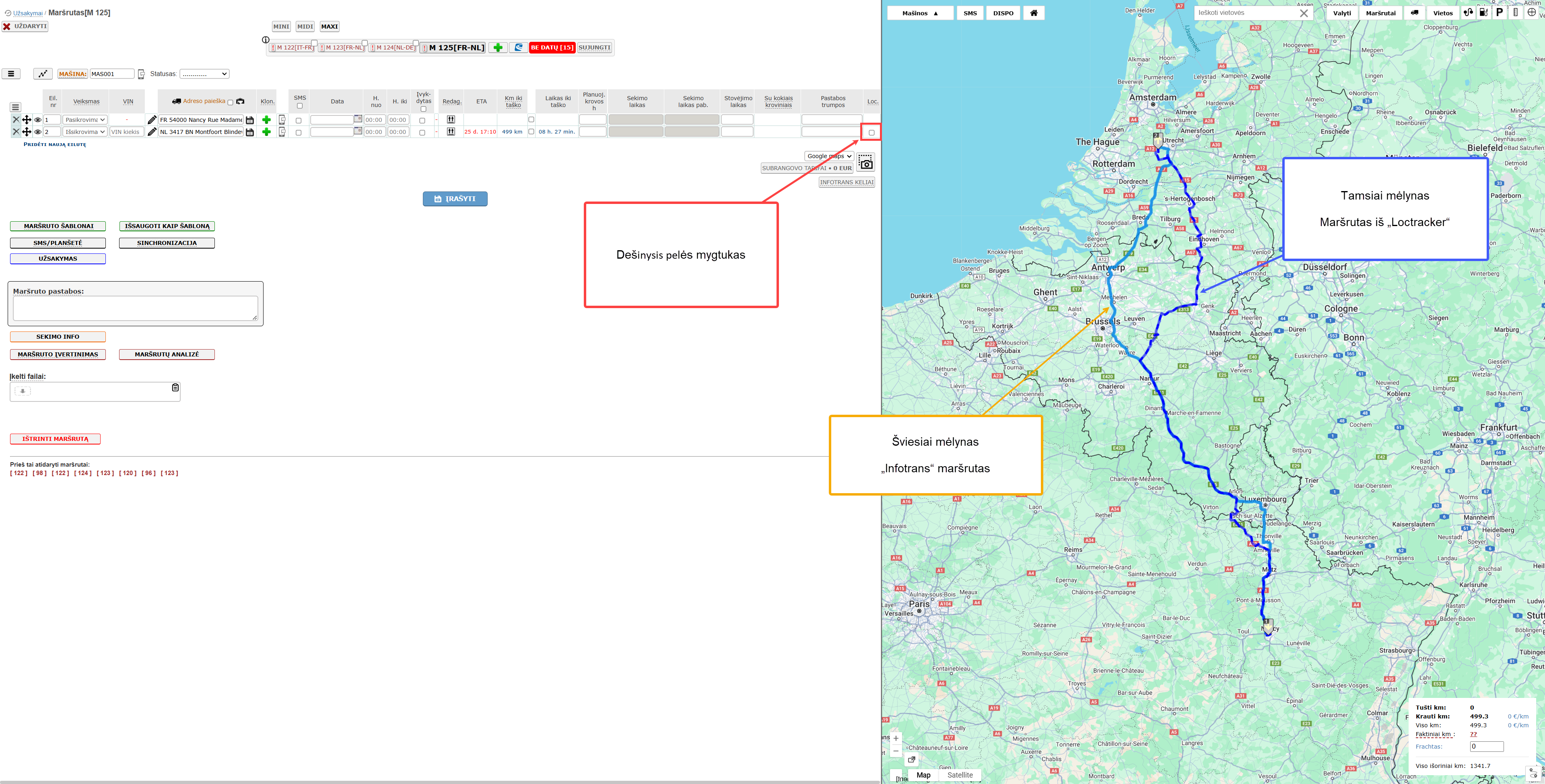Viewport: 1545px width, 784px height.
Task: Add a new route with green plus tab button
Action: 498,47
